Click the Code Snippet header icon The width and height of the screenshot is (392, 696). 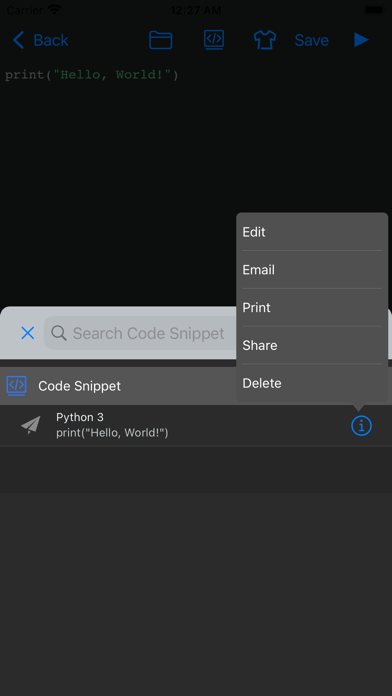click(16, 385)
